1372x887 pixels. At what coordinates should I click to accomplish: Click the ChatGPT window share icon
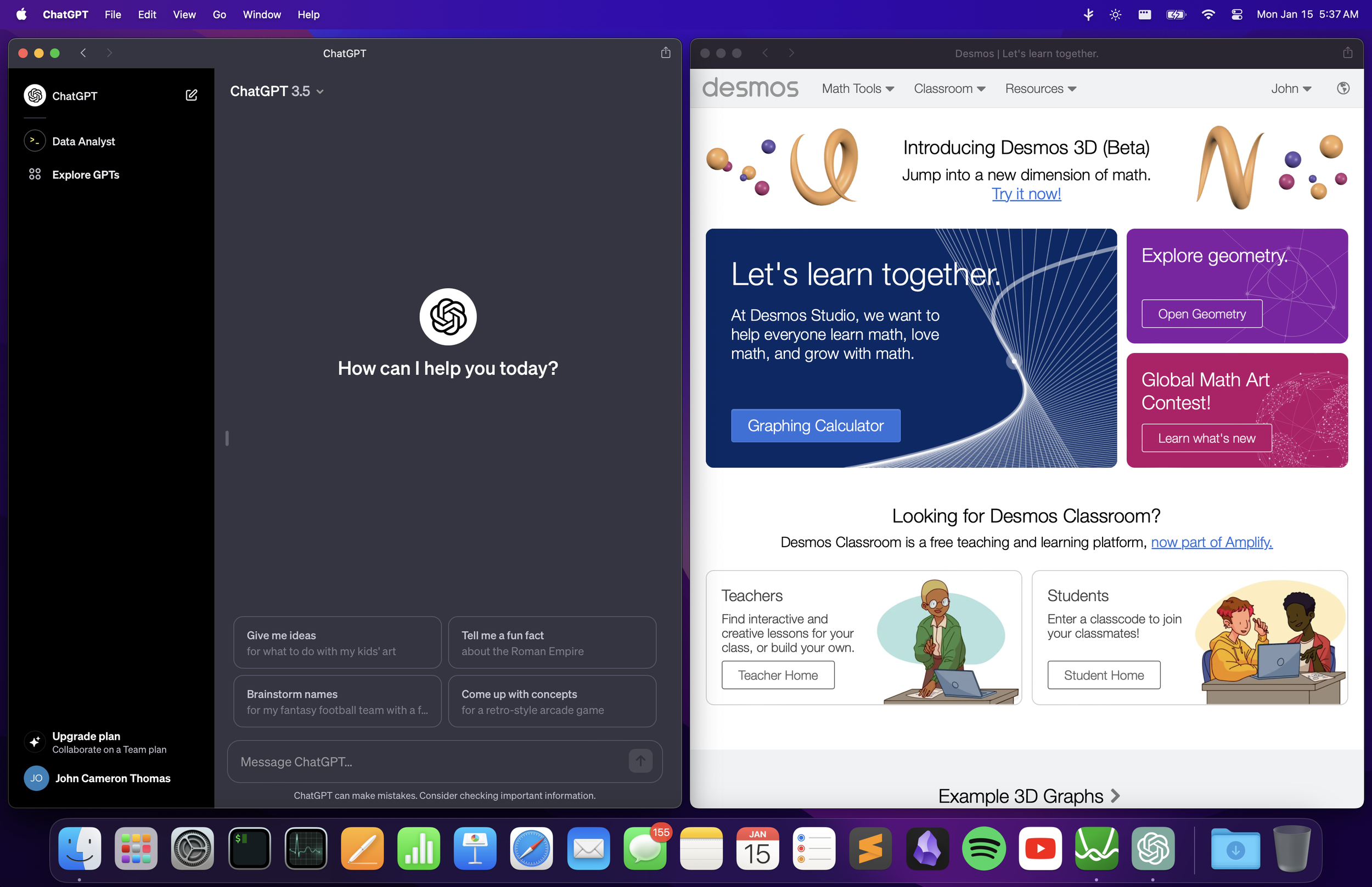pyautogui.click(x=666, y=53)
